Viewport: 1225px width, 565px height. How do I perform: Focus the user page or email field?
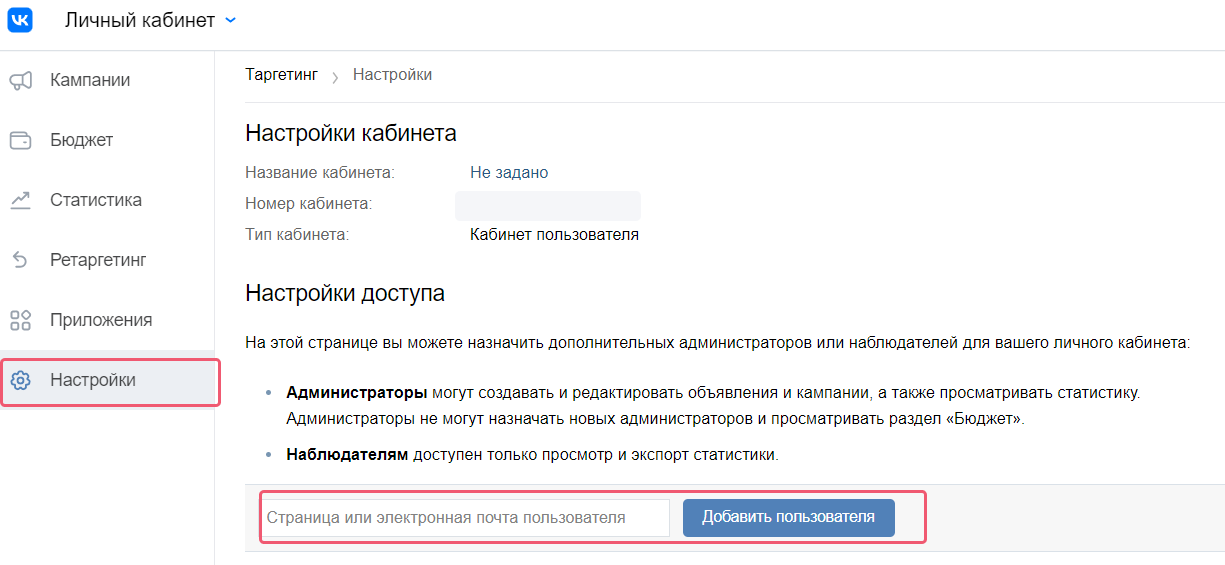(x=466, y=518)
